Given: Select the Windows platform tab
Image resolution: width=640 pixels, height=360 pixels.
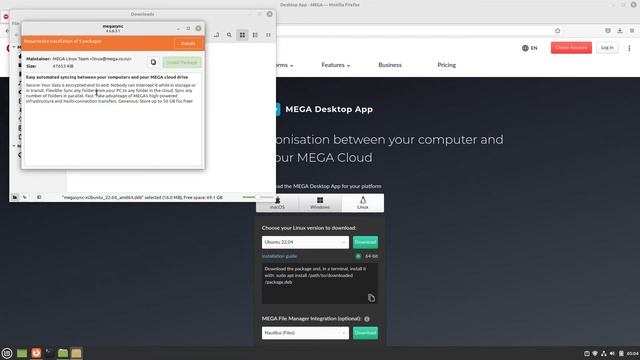Looking at the screenshot, I should 320,203.
